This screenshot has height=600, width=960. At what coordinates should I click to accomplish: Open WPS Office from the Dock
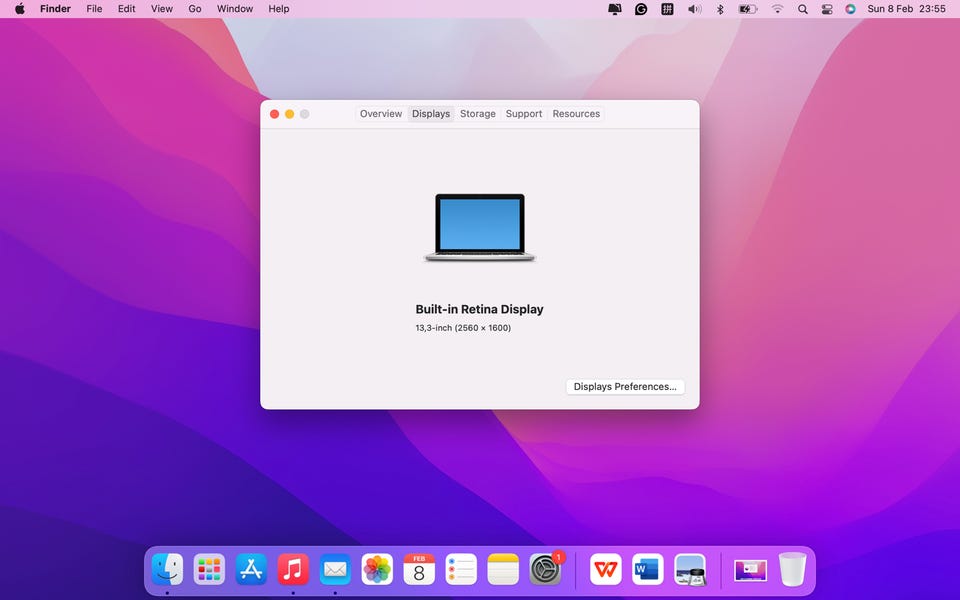pyautogui.click(x=605, y=570)
